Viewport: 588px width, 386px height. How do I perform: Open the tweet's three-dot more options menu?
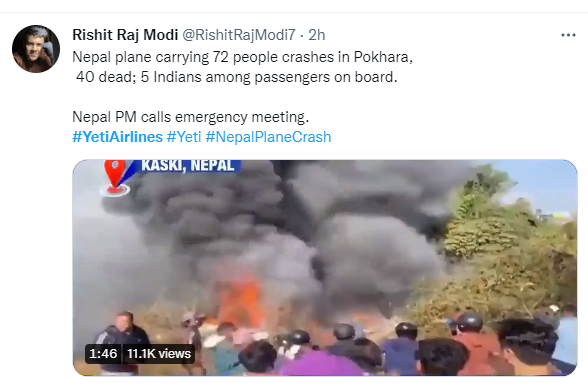pyautogui.click(x=568, y=35)
